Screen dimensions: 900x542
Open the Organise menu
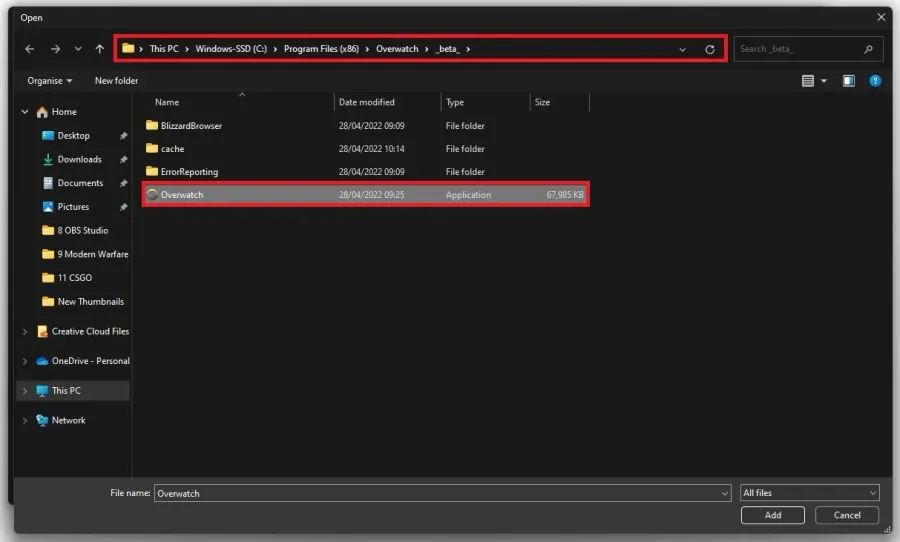[49, 81]
